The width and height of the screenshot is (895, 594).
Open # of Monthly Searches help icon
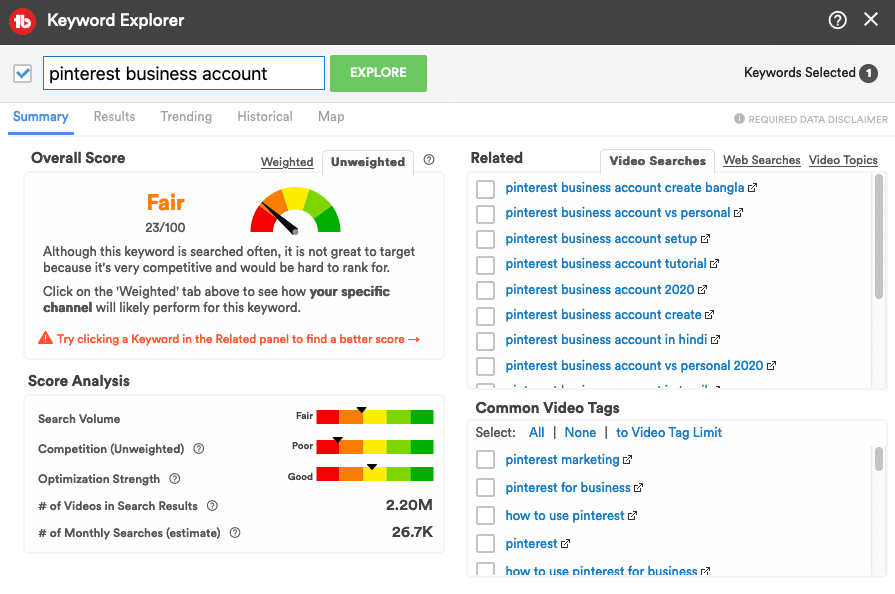click(235, 532)
